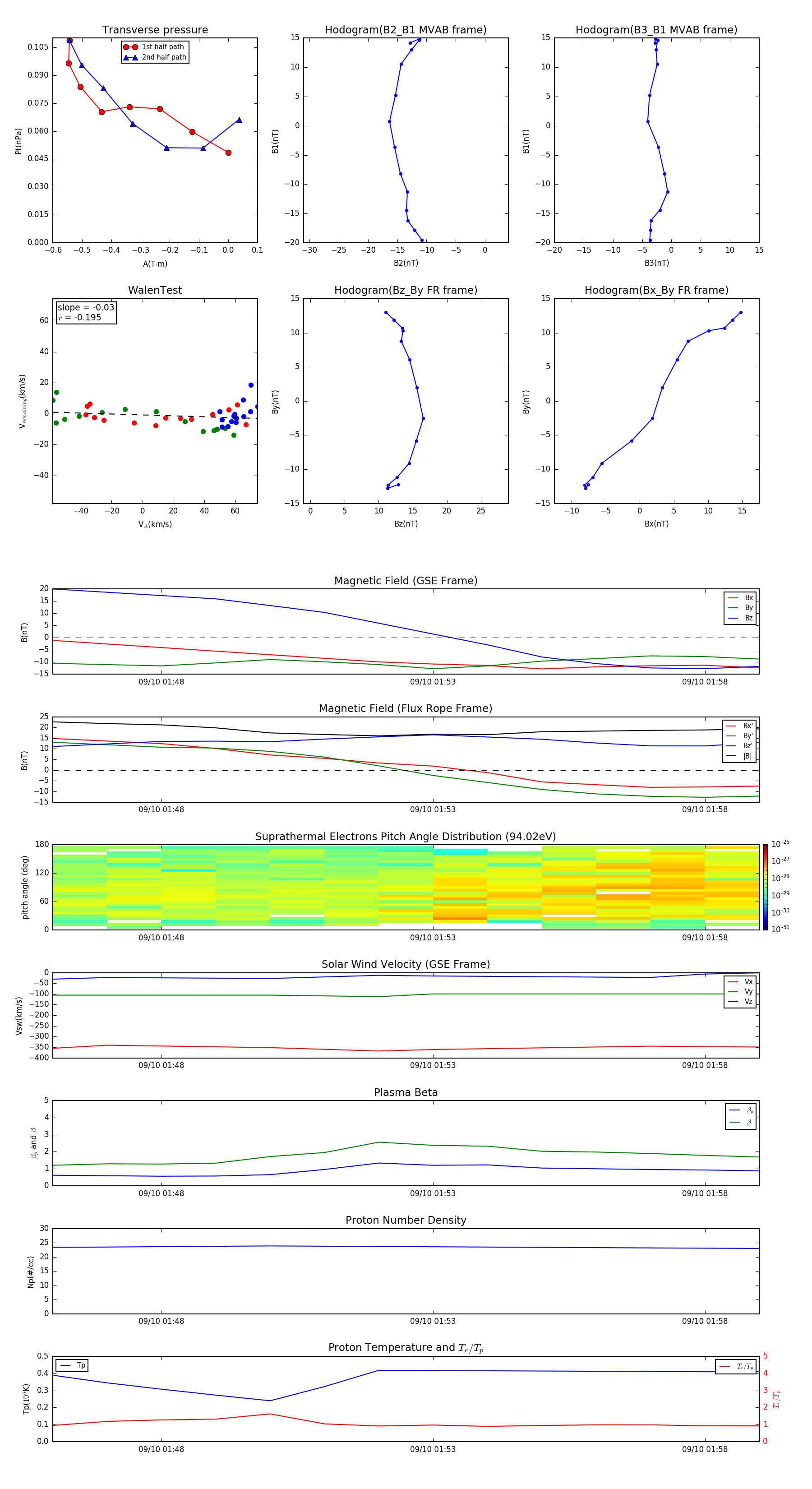This screenshot has height=1489, width=812.
Task: Select the "Bx(nT)" x-axis label
Action: coord(656,524)
